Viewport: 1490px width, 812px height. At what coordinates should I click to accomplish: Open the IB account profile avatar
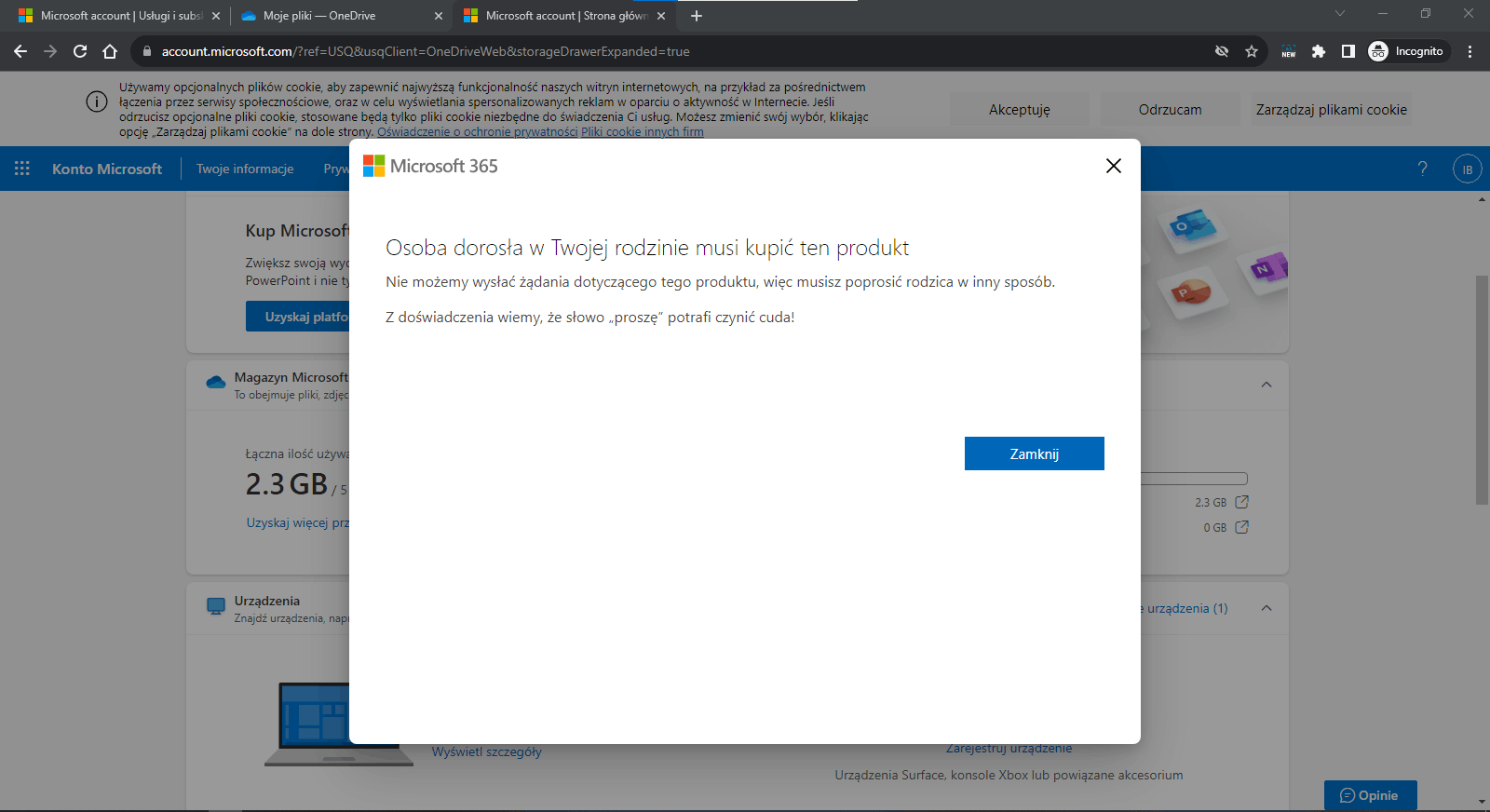(1467, 169)
